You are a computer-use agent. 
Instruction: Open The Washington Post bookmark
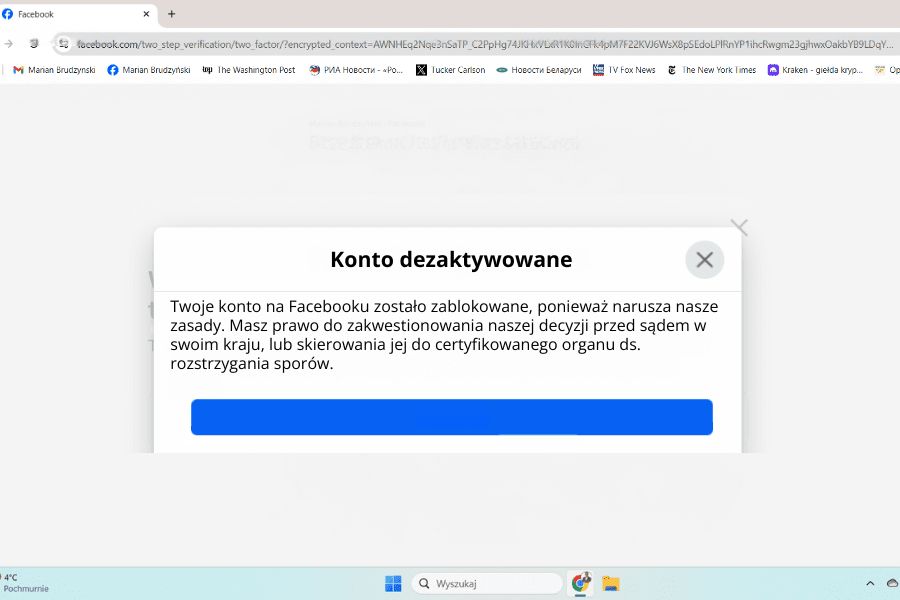click(249, 70)
